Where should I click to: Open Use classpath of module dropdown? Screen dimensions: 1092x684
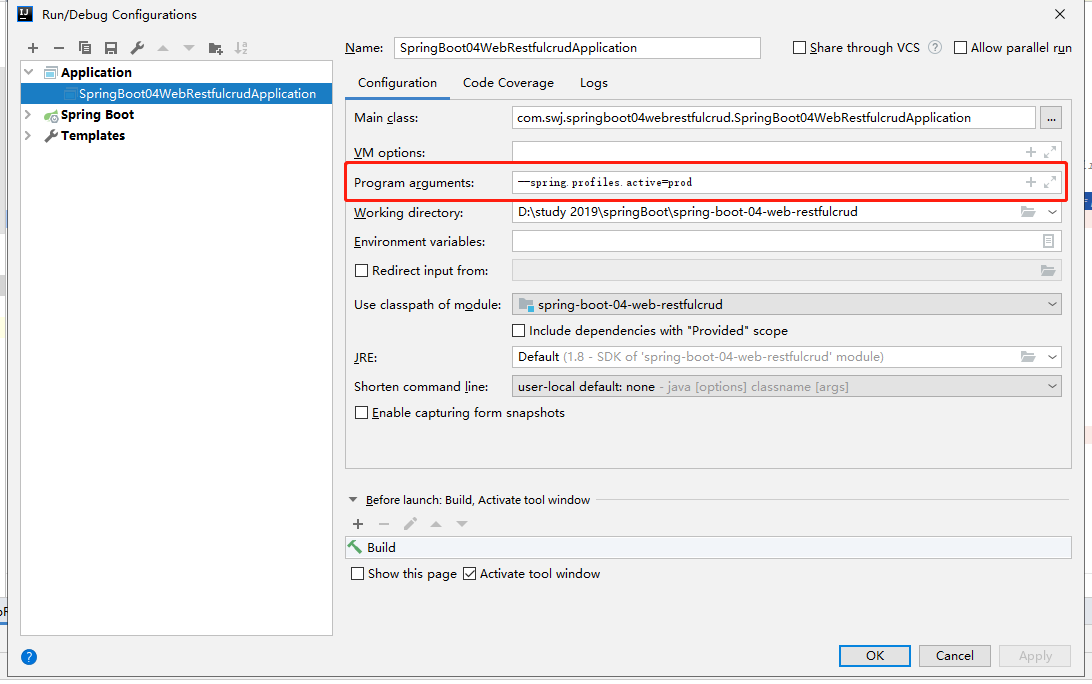(1052, 304)
